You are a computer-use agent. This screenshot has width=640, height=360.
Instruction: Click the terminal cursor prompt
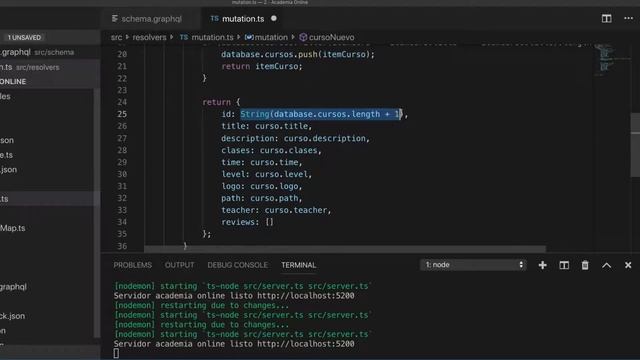pos(116,353)
